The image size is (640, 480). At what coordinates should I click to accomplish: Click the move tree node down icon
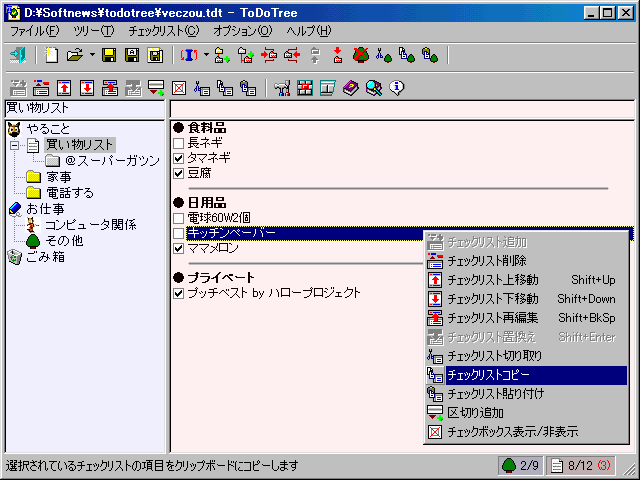(338, 55)
